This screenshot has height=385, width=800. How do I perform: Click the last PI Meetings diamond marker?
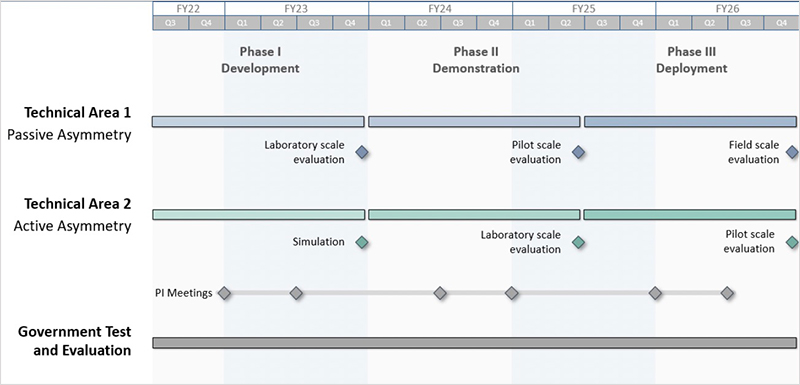pyautogui.click(x=727, y=293)
